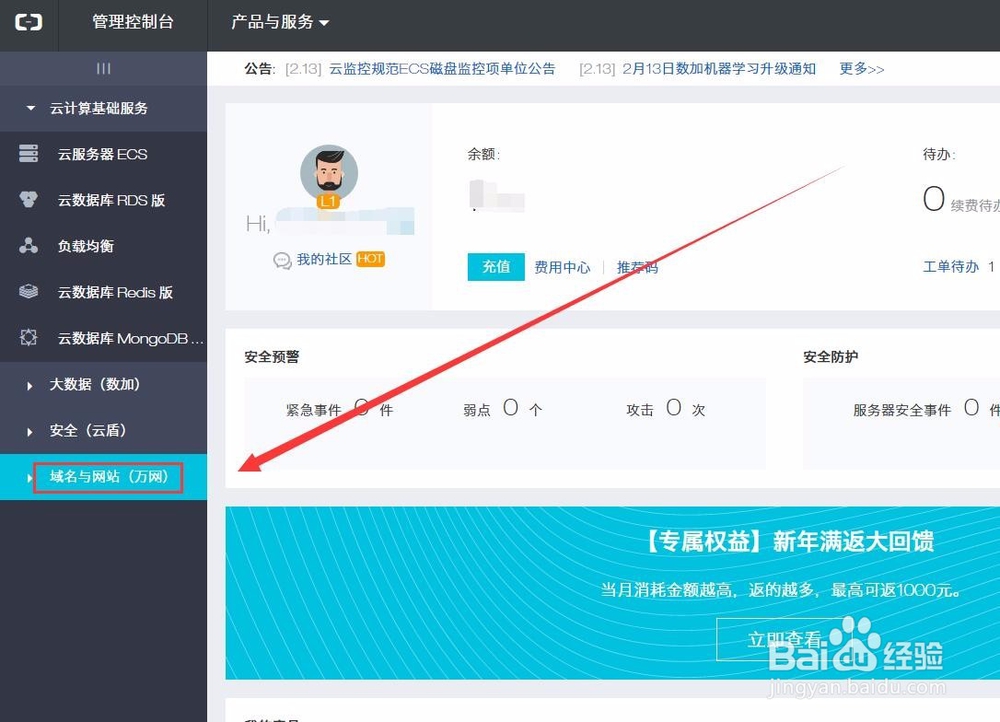Click 立即查看 on the promo banner
This screenshot has height=722, width=1000.
[784, 639]
